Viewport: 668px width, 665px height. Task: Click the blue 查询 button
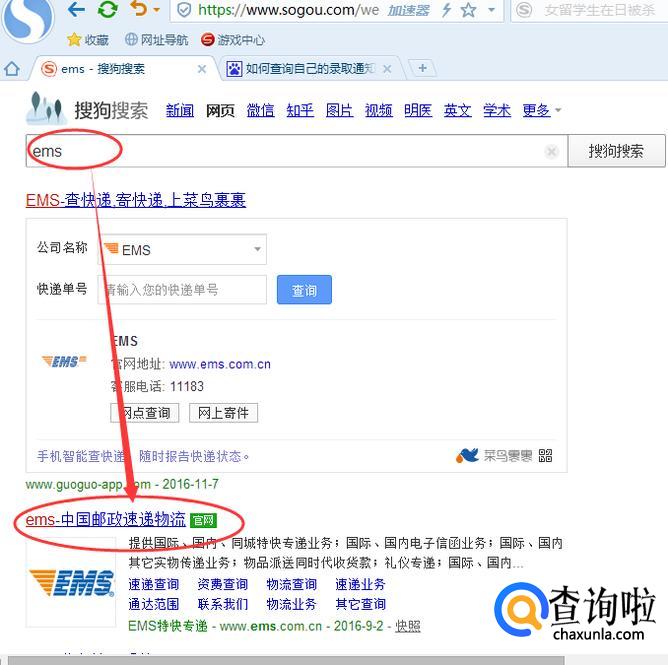click(x=304, y=290)
